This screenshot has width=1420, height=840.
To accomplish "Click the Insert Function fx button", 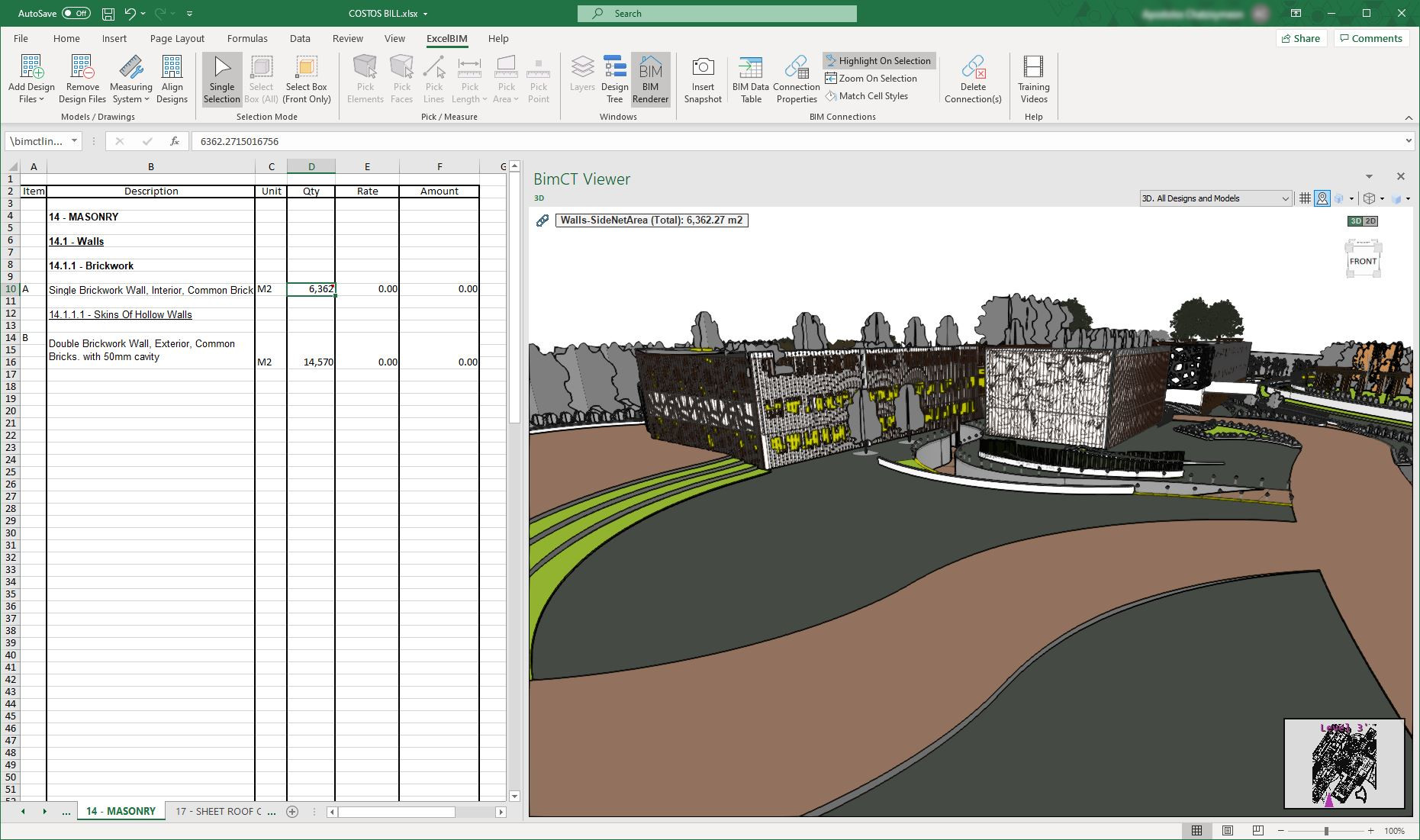I will pos(175,141).
